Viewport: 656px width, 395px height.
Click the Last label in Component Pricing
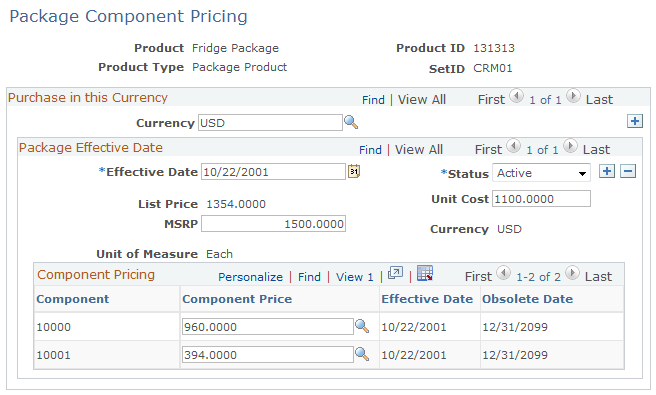(x=598, y=277)
